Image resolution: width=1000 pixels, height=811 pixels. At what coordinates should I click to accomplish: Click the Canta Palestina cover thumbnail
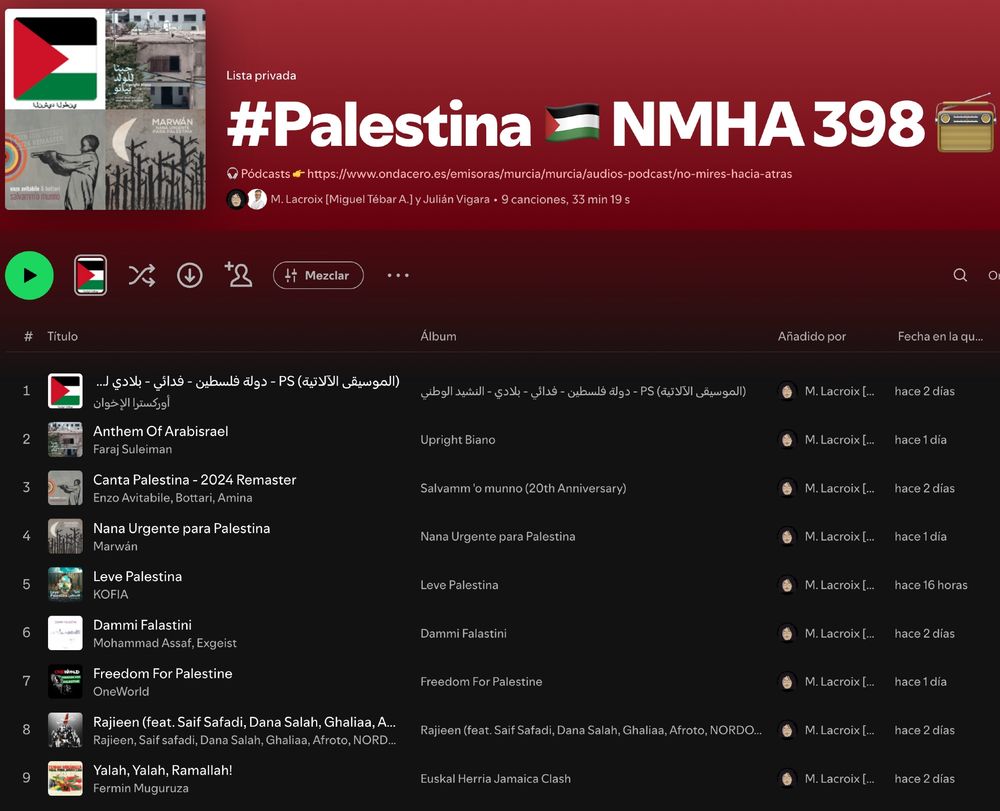click(x=65, y=488)
